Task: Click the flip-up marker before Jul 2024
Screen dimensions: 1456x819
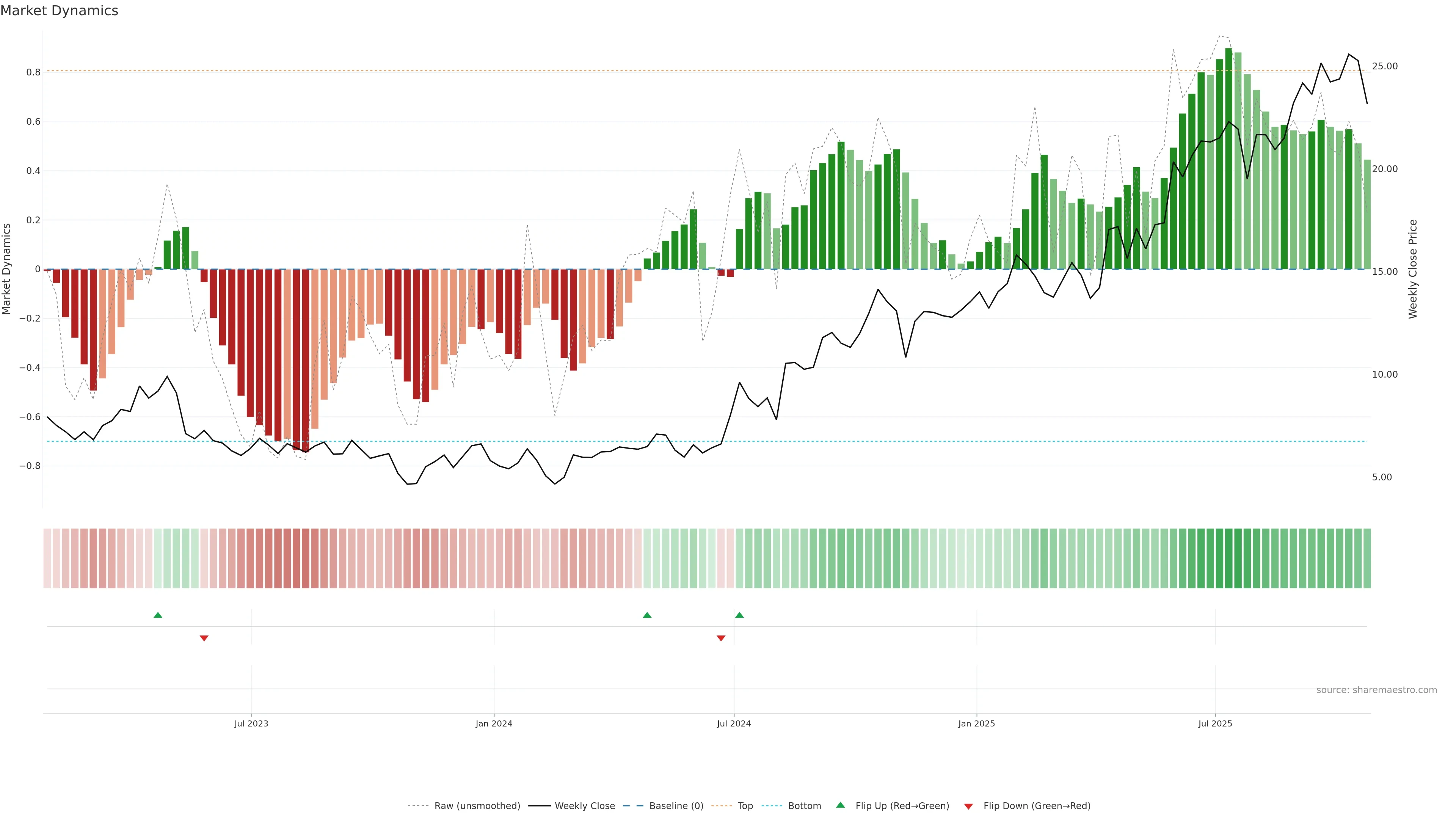Action: pos(647,615)
